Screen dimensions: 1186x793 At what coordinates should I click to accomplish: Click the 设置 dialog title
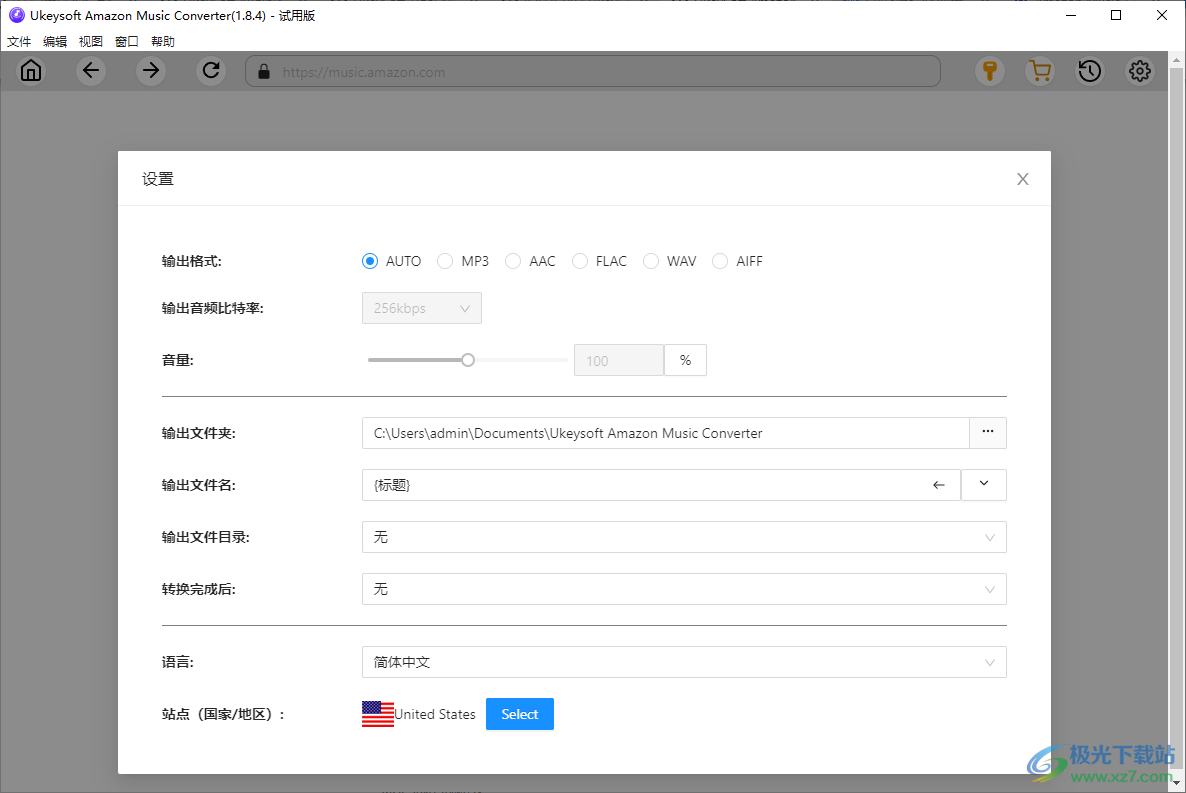click(158, 179)
